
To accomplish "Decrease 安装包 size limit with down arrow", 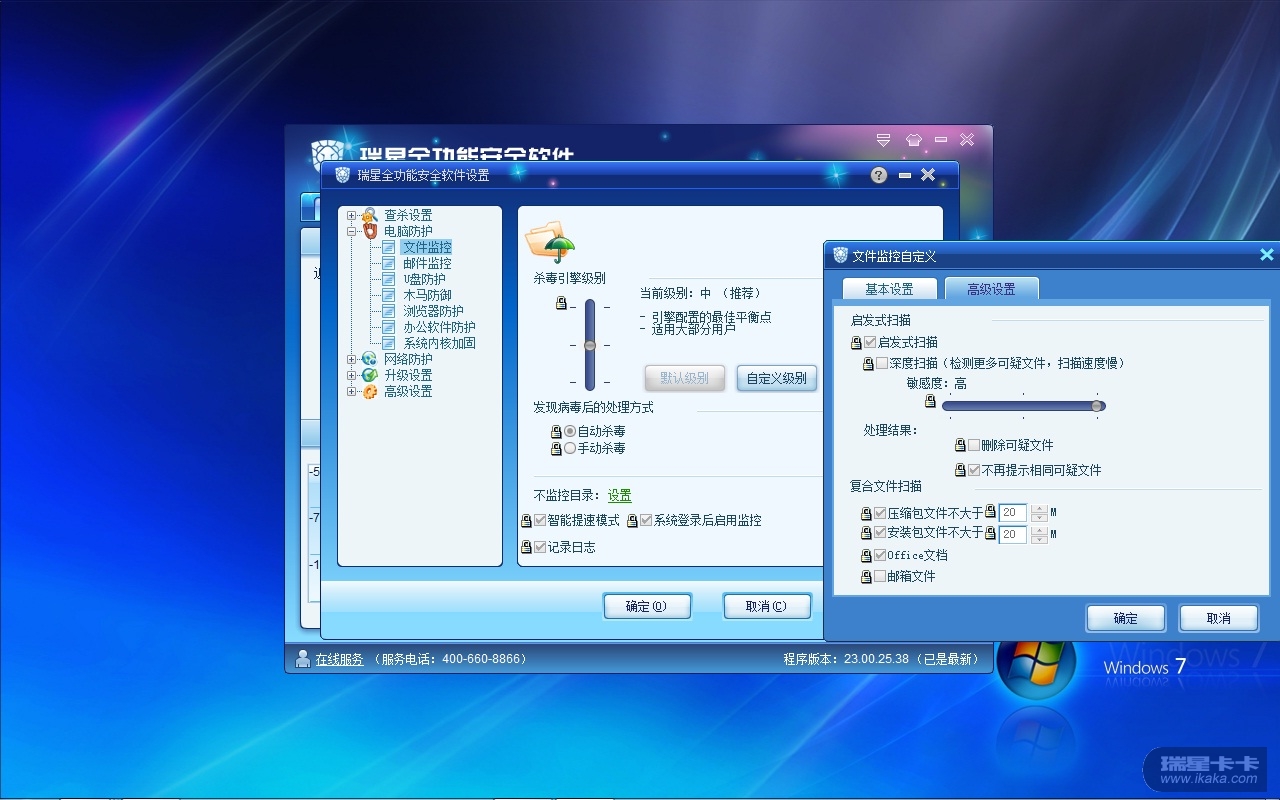I will (1039, 540).
